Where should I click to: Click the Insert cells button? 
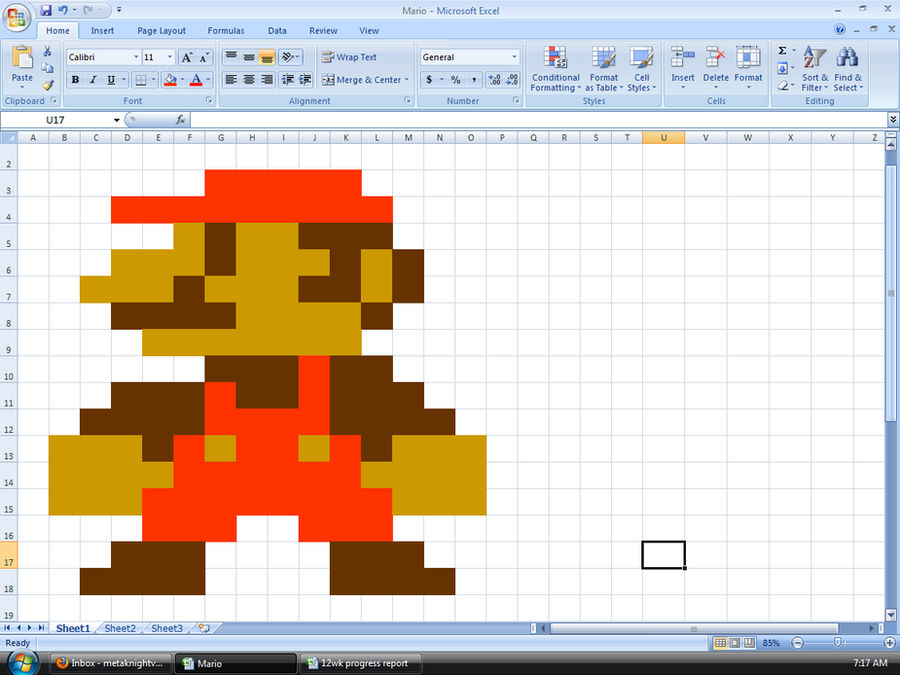[682, 69]
